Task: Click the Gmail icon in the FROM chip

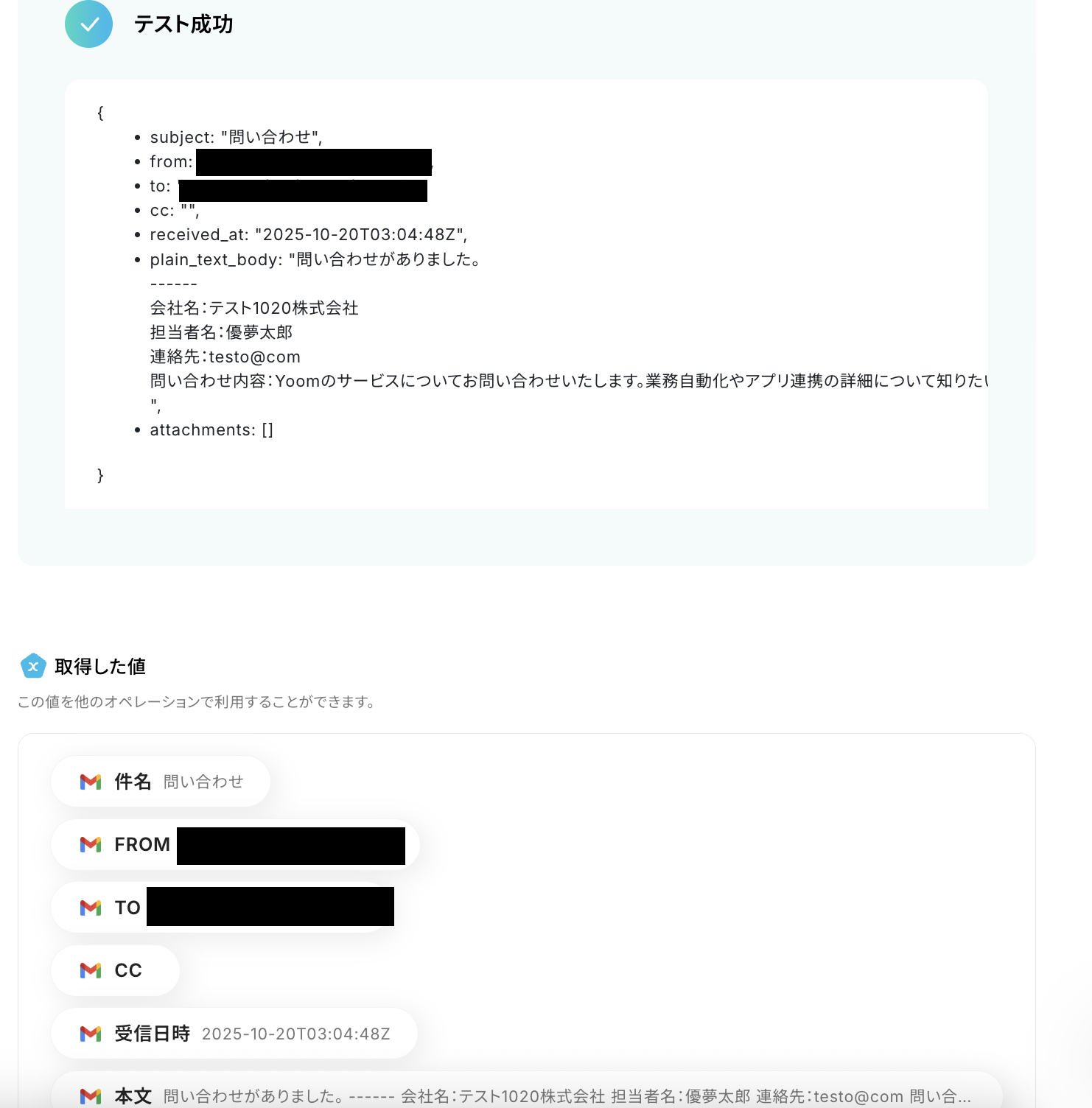Action: [x=91, y=844]
